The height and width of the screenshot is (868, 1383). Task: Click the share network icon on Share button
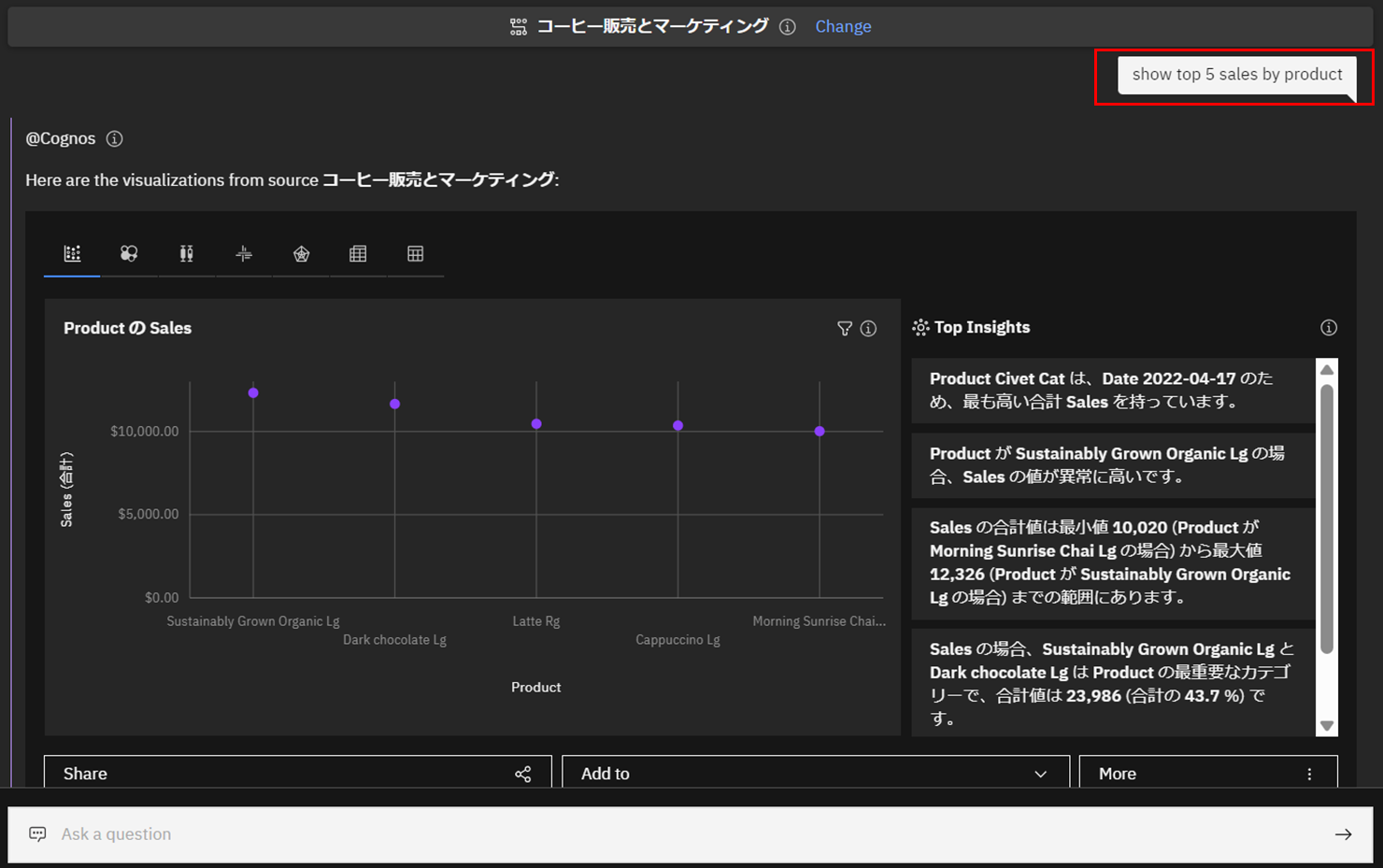[523, 774]
